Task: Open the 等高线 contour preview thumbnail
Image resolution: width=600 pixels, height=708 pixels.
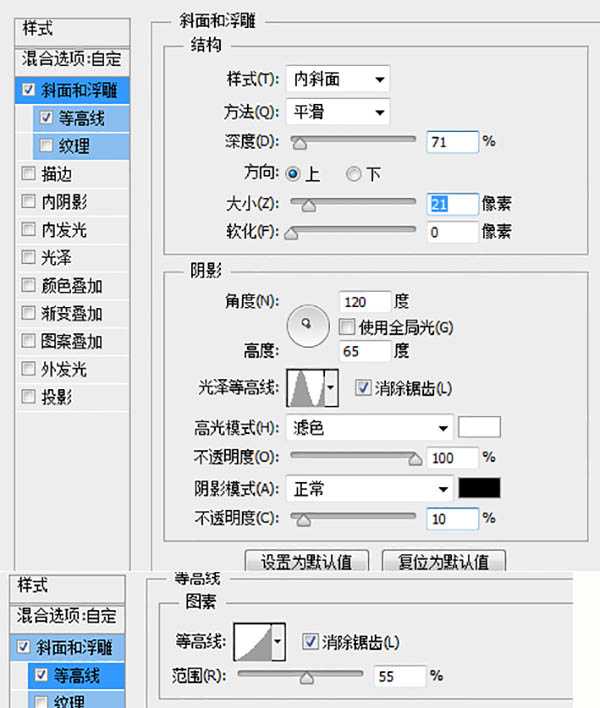Action: (253, 642)
